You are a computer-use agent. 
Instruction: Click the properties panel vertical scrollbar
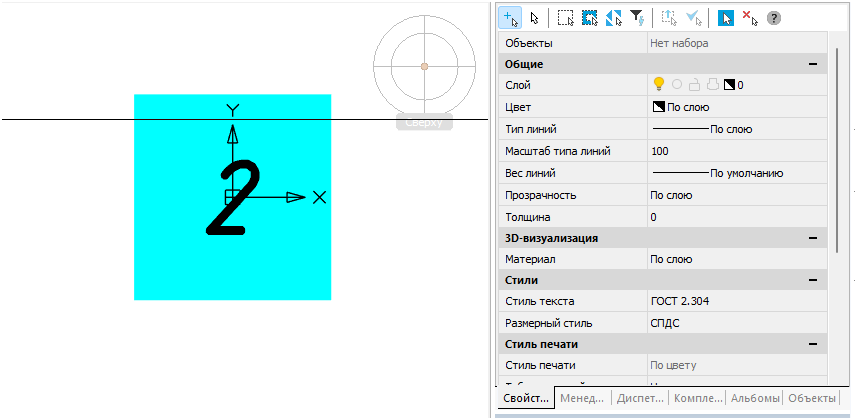click(x=837, y=150)
